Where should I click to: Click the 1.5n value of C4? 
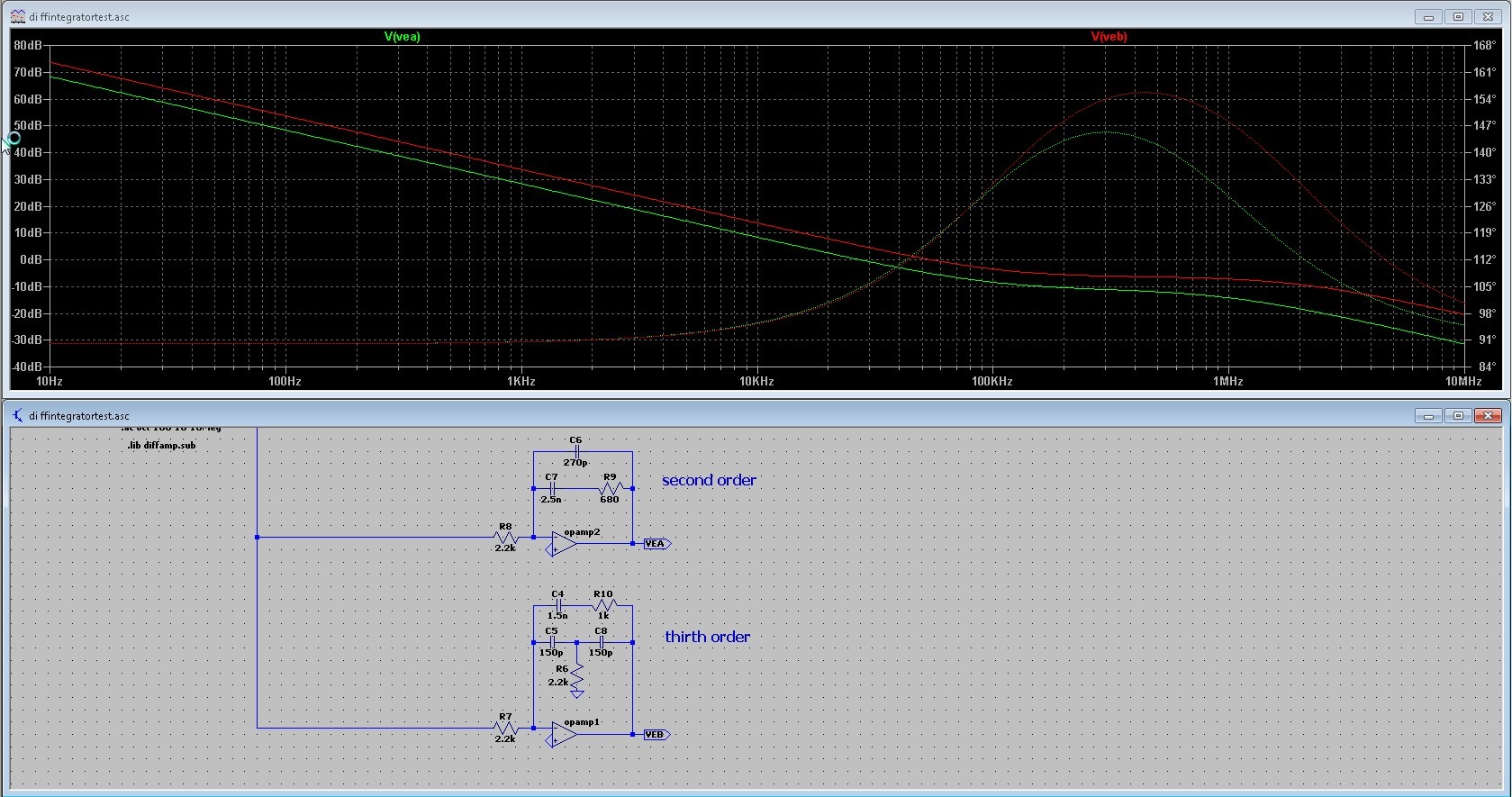tap(557, 616)
